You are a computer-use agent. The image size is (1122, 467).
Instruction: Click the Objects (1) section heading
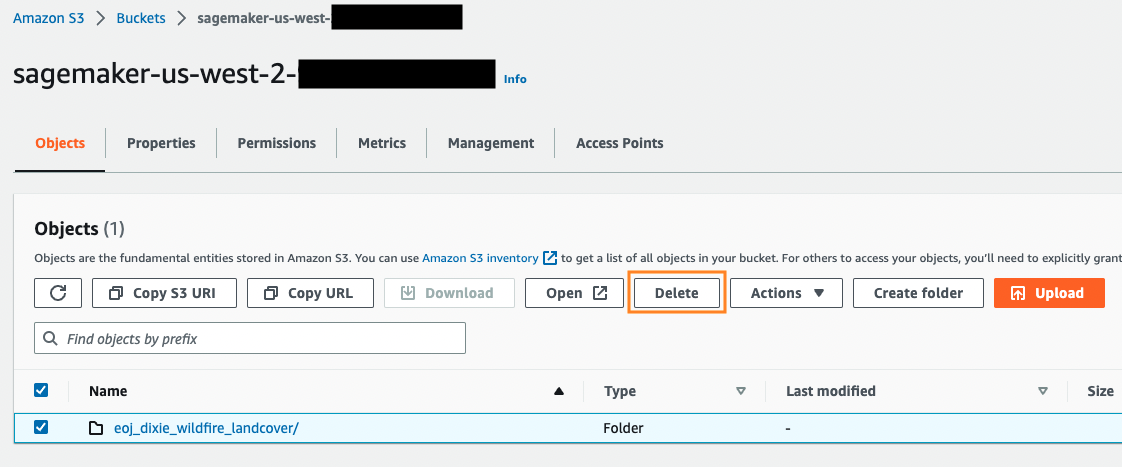(x=79, y=229)
